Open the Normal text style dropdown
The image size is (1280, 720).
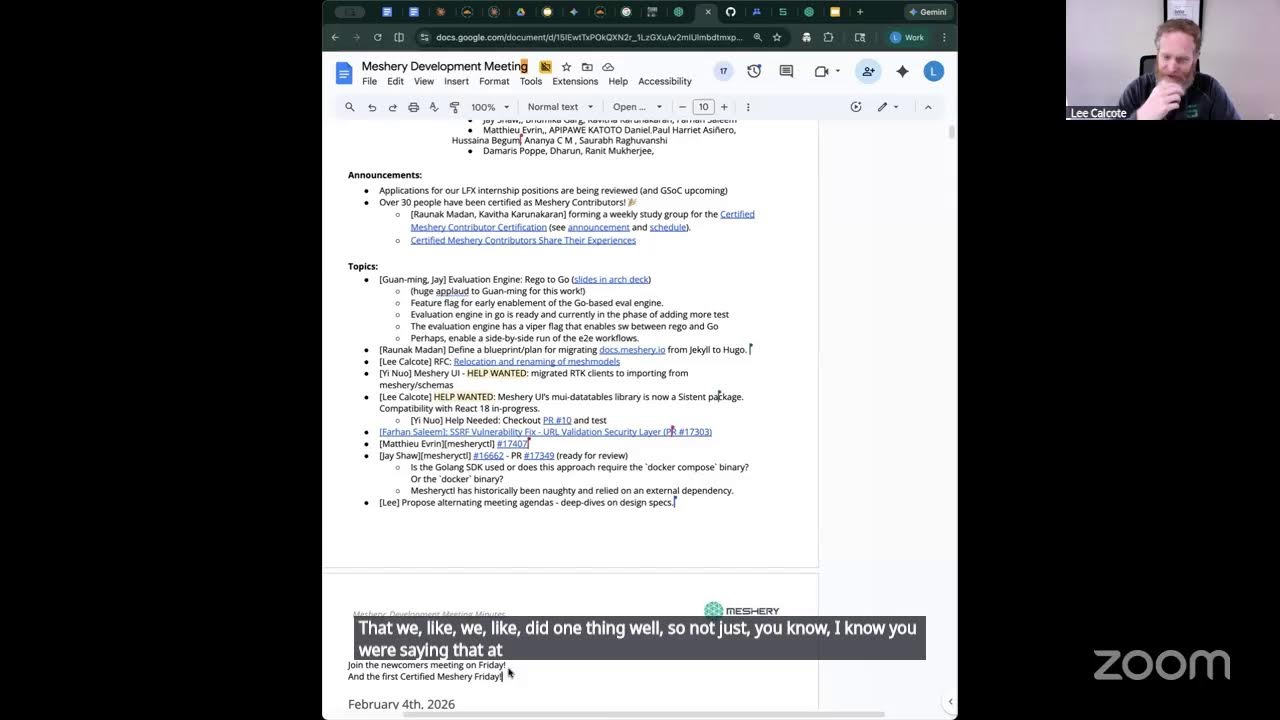tap(560, 107)
